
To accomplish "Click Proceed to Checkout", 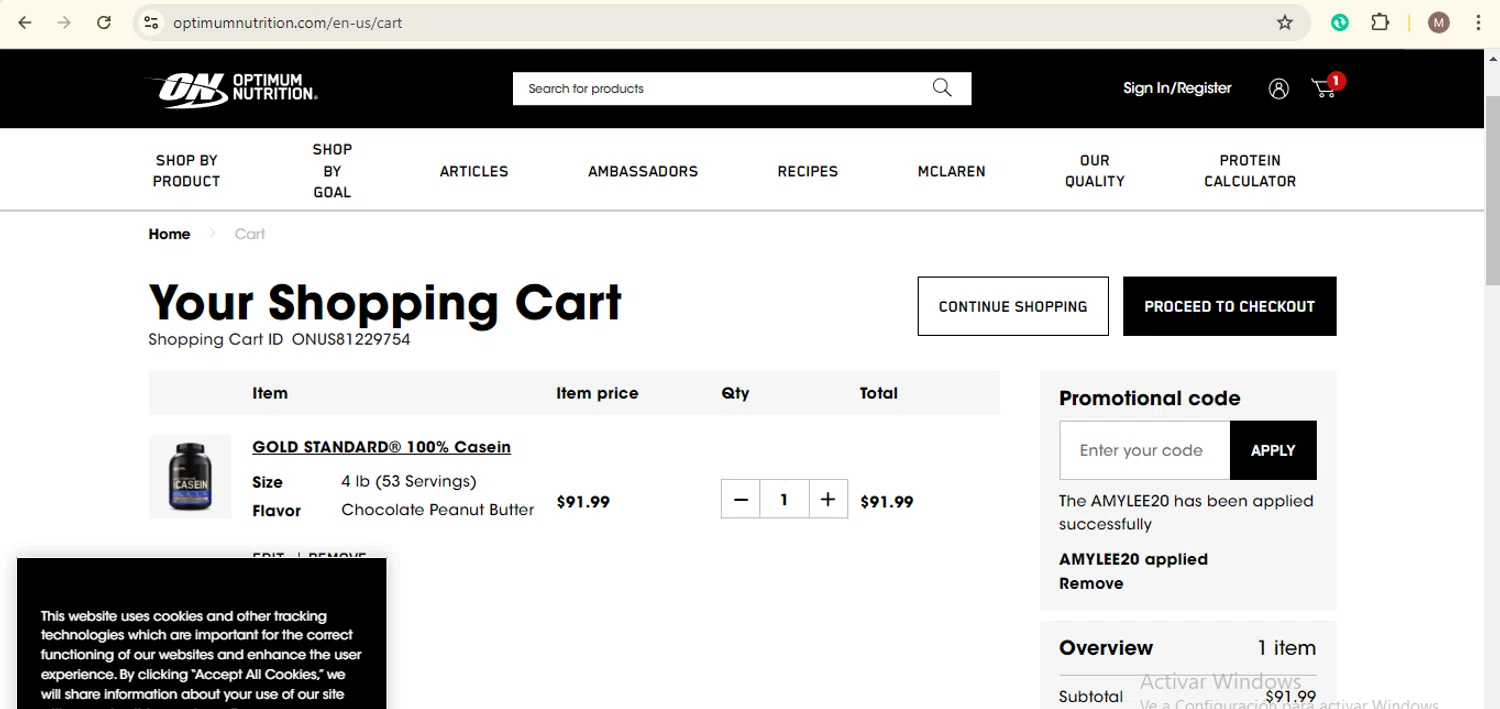I will pyautogui.click(x=1229, y=306).
